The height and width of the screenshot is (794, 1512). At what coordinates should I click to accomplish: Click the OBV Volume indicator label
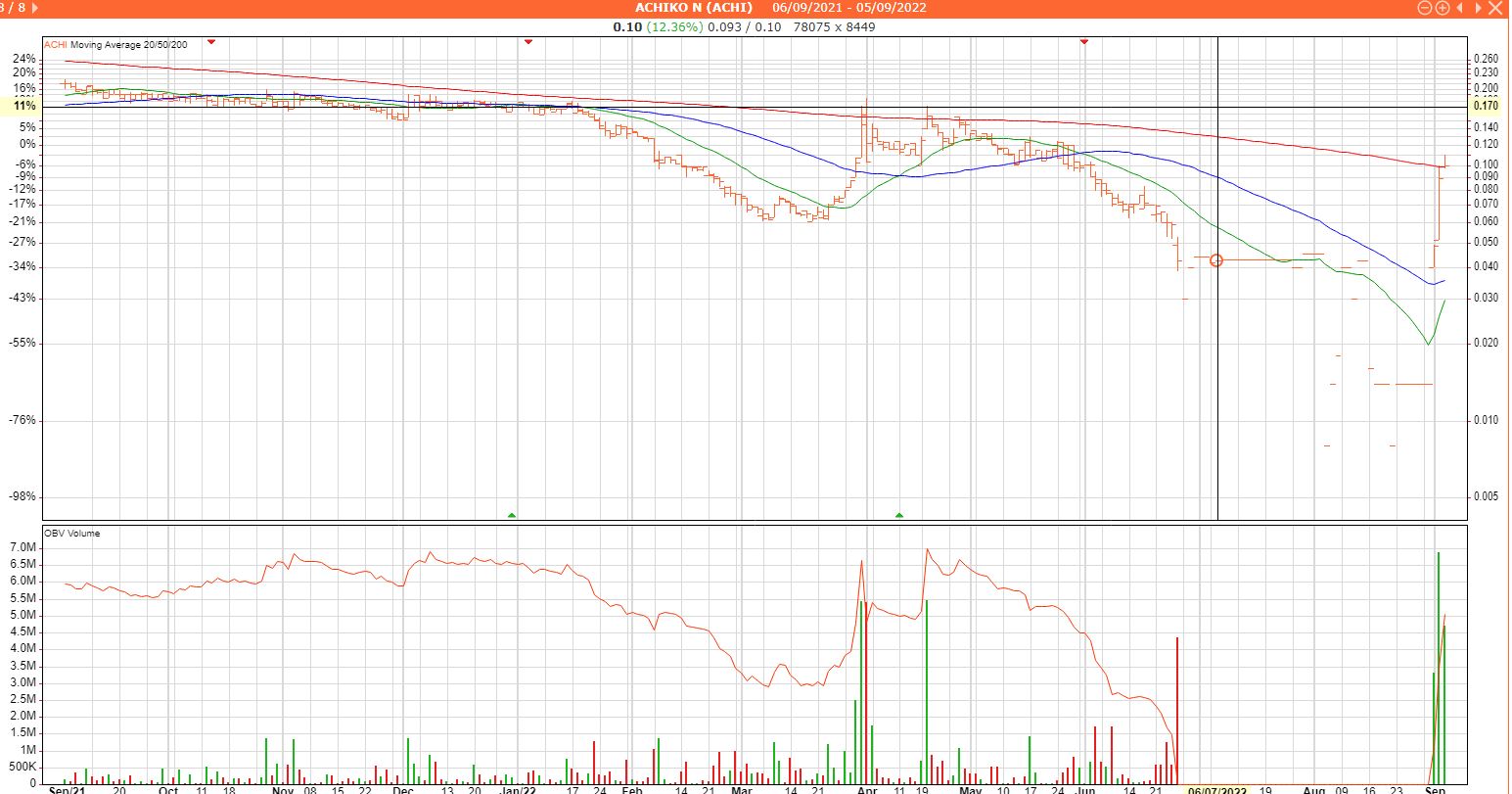(71, 534)
